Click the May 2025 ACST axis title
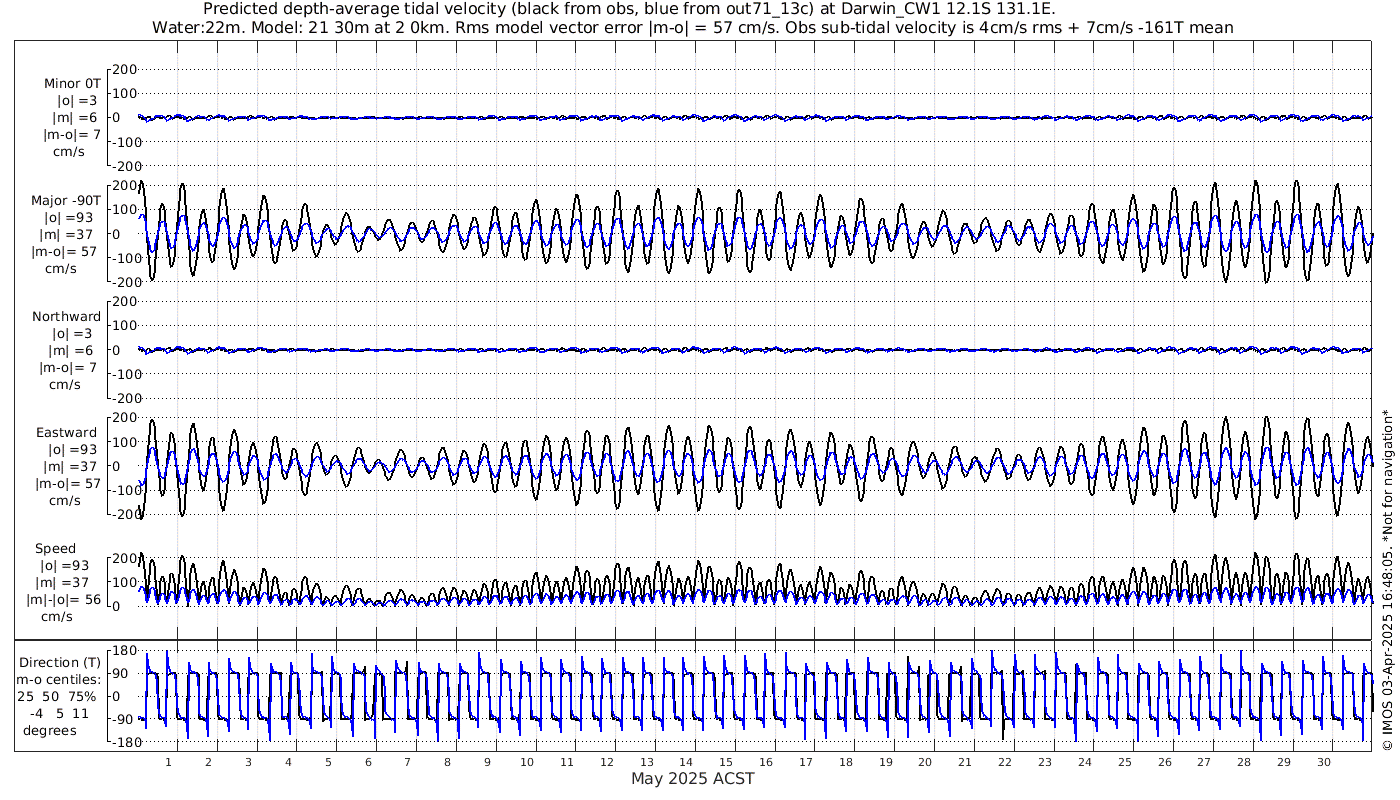 [x=692, y=778]
